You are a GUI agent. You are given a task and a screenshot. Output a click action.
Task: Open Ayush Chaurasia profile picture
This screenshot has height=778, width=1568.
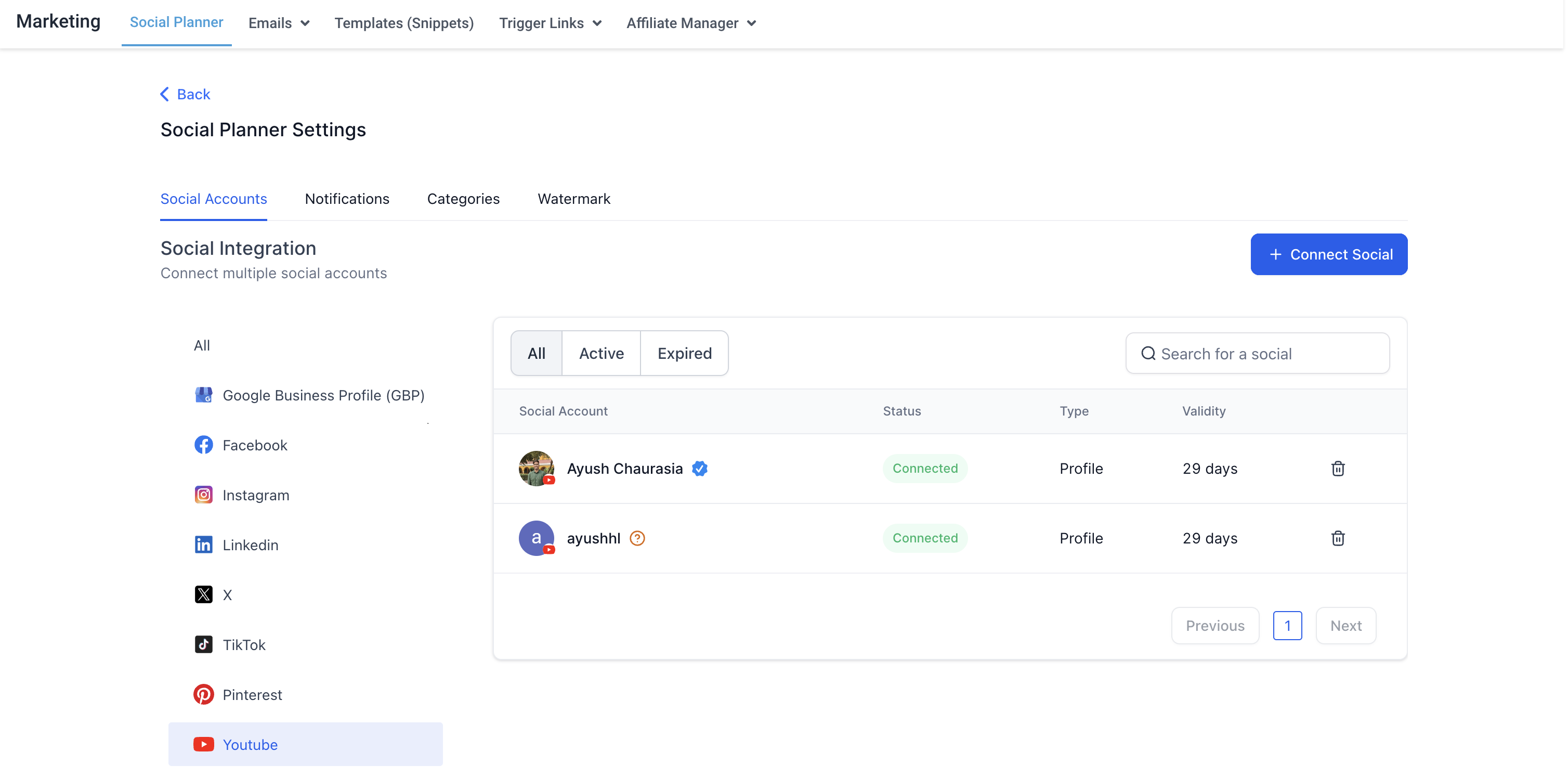click(x=536, y=469)
